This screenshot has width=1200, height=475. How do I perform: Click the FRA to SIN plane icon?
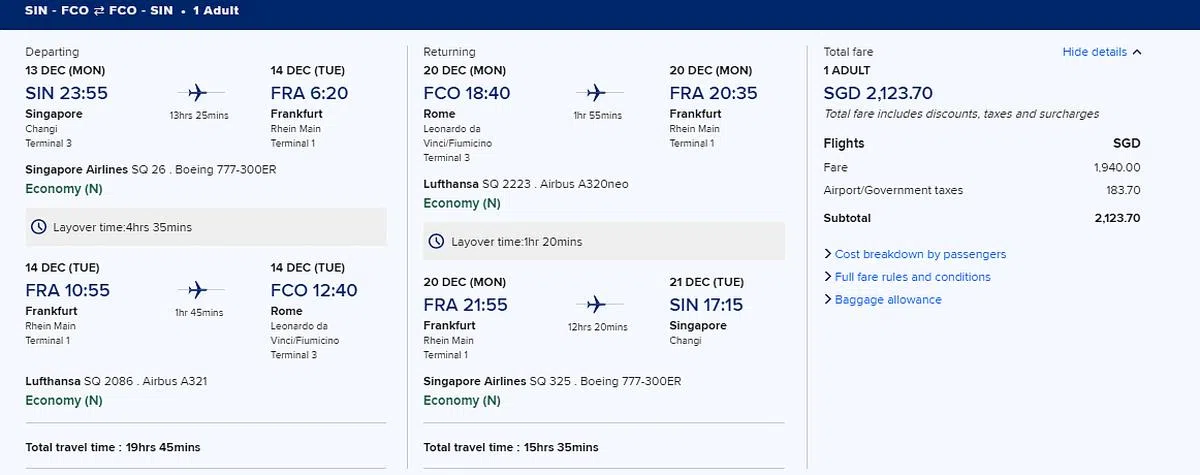pyautogui.click(x=597, y=304)
